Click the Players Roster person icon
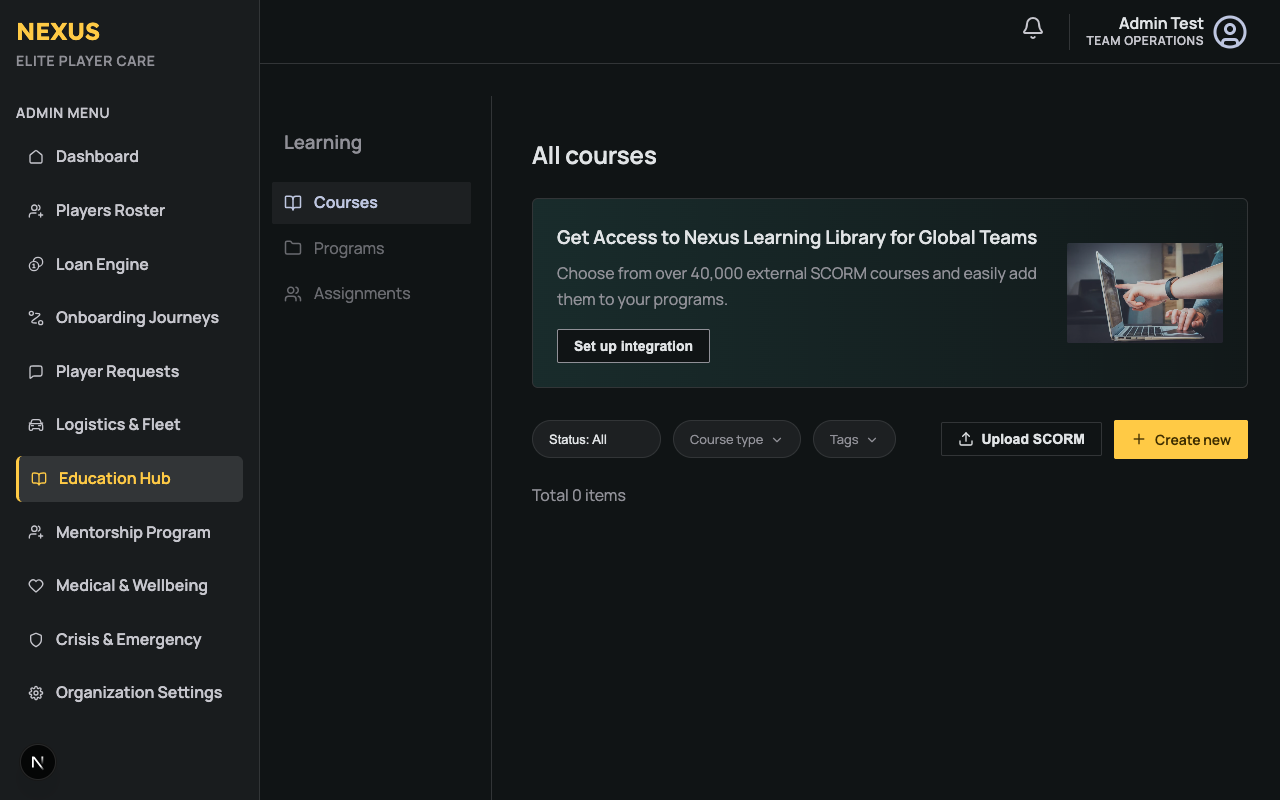 36,211
